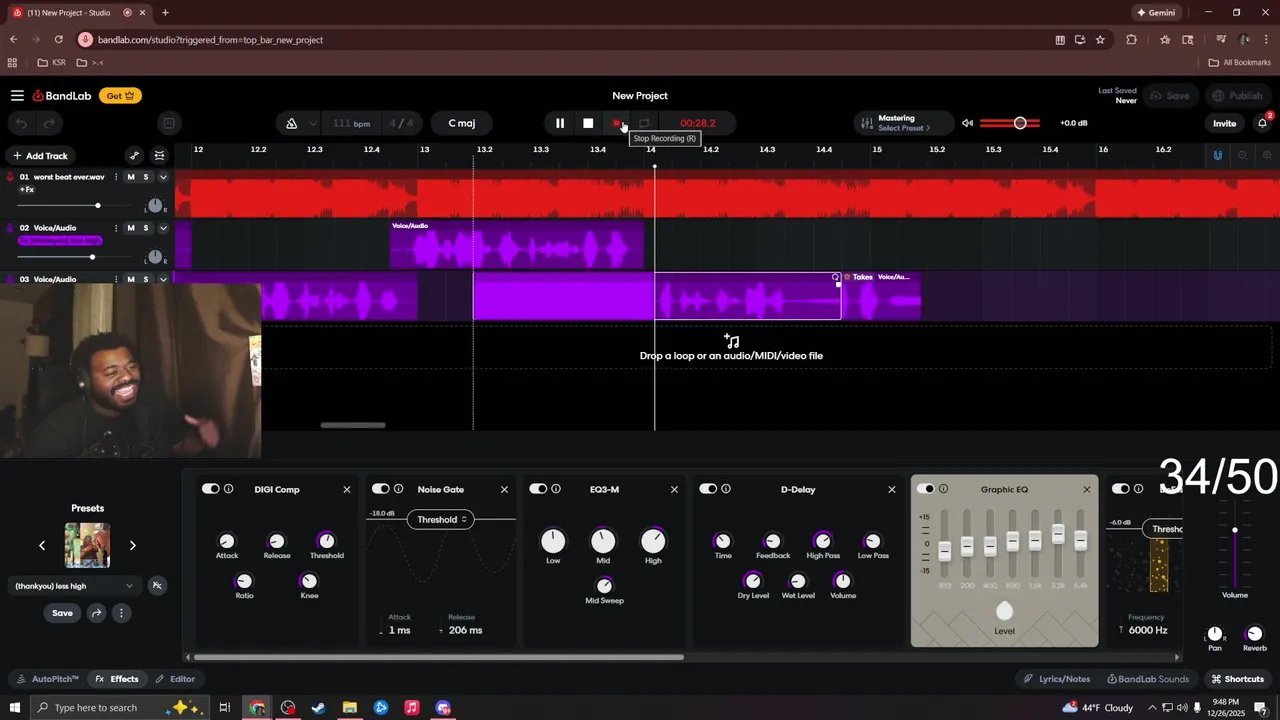Viewport: 1280px width, 720px height.
Task: Toggle the EQ3-M effect on/off
Action: (x=538, y=489)
